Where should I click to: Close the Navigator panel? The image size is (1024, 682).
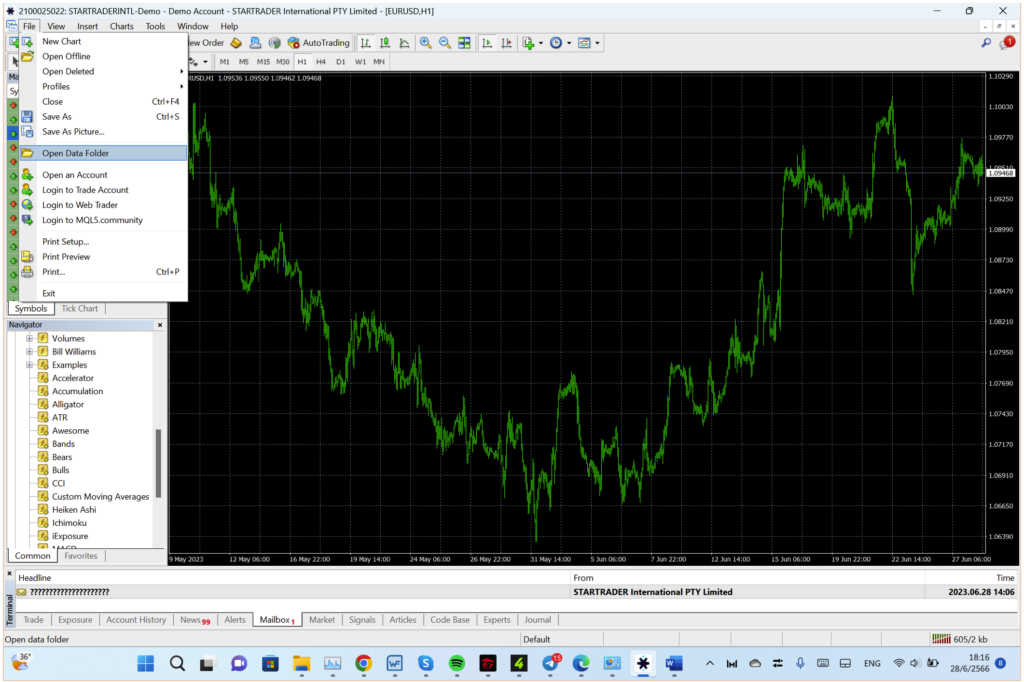pyautogui.click(x=160, y=325)
